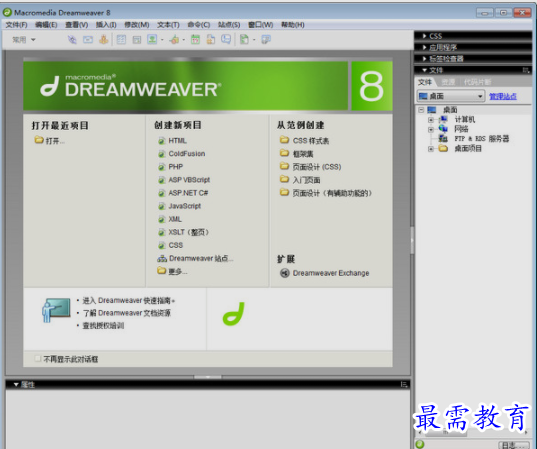537x449 pixels.
Task: Create a new ASP VBScript document
Action: 189,180
